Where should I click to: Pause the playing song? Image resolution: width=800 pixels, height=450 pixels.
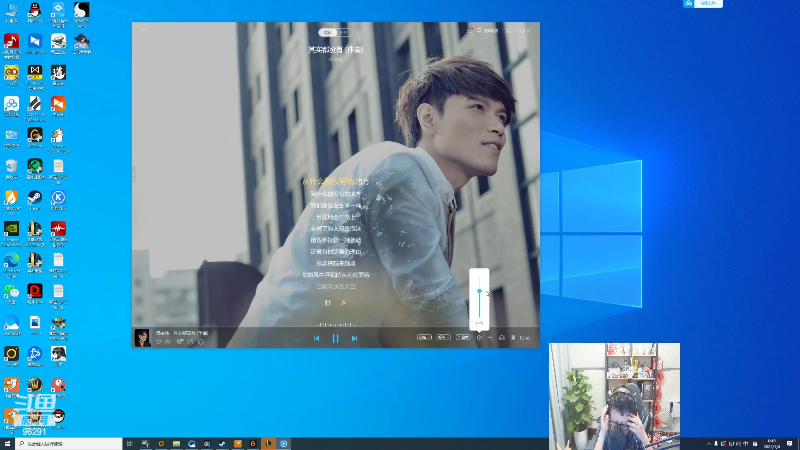point(335,338)
